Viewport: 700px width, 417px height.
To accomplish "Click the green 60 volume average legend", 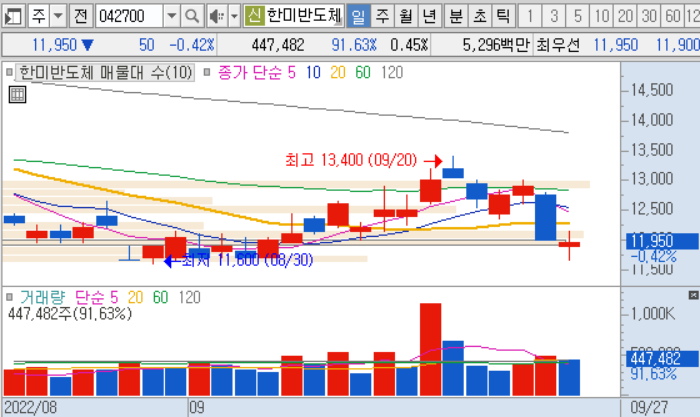I will pos(160,297).
